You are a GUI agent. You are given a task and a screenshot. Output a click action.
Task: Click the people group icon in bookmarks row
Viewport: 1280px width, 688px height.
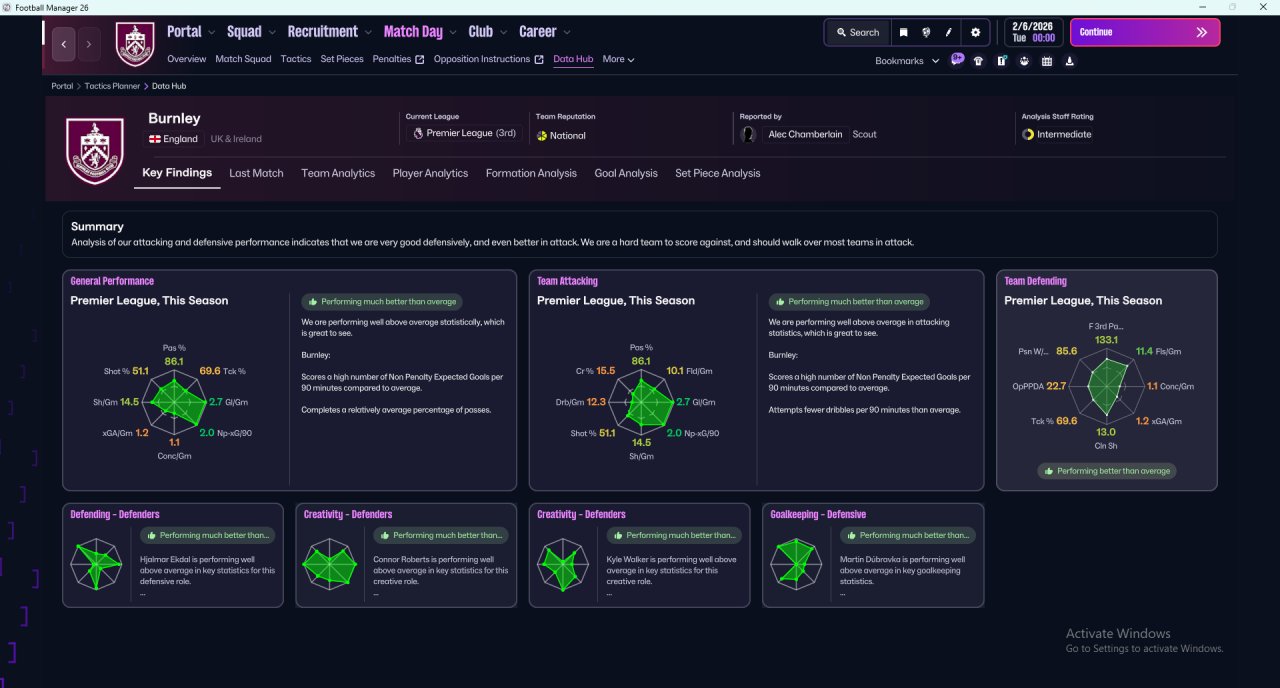click(x=1024, y=61)
